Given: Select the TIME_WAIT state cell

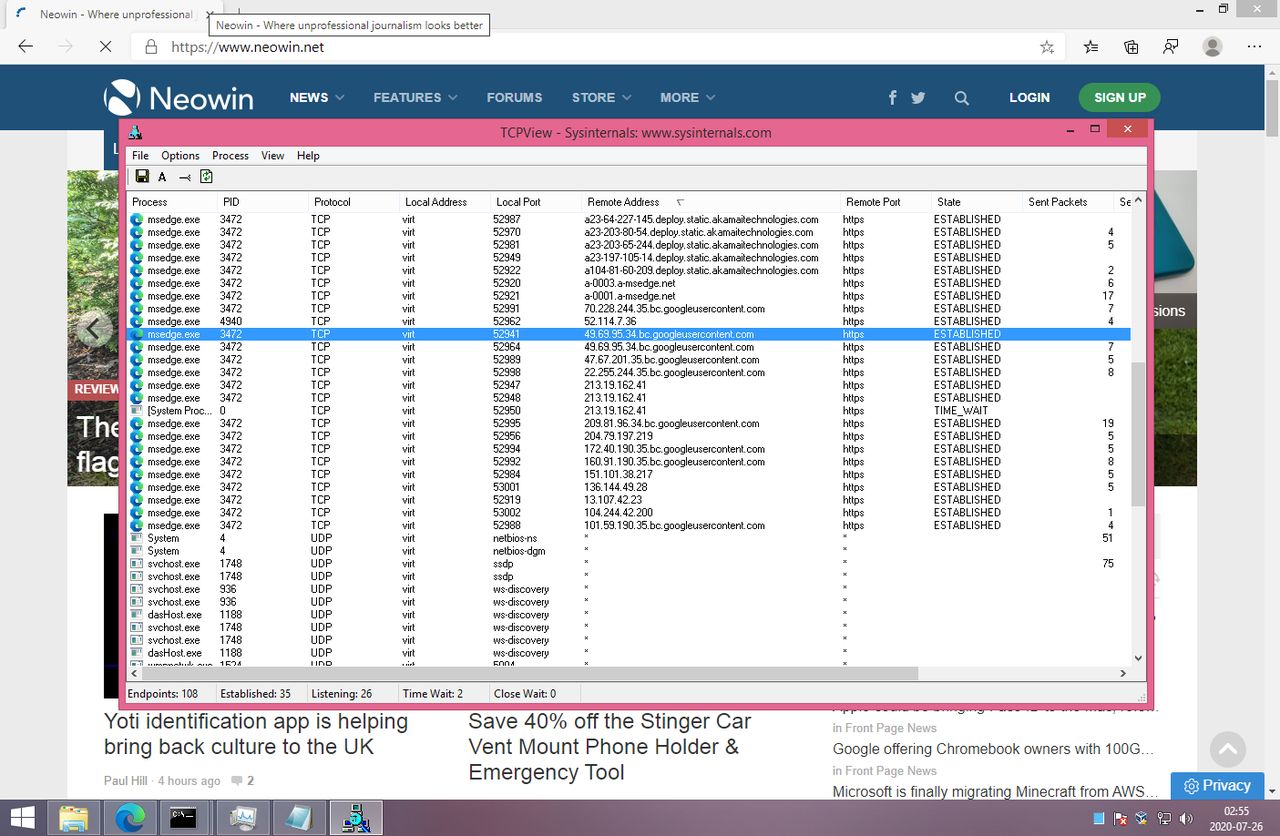Looking at the screenshot, I should point(960,411).
